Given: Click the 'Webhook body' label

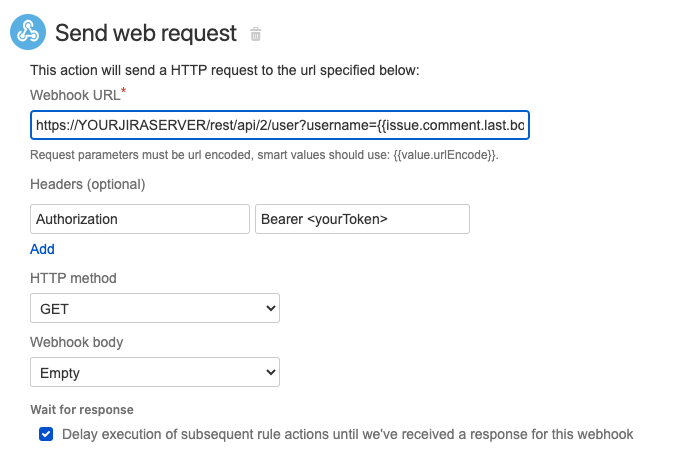Looking at the screenshot, I should click(76, 342).
